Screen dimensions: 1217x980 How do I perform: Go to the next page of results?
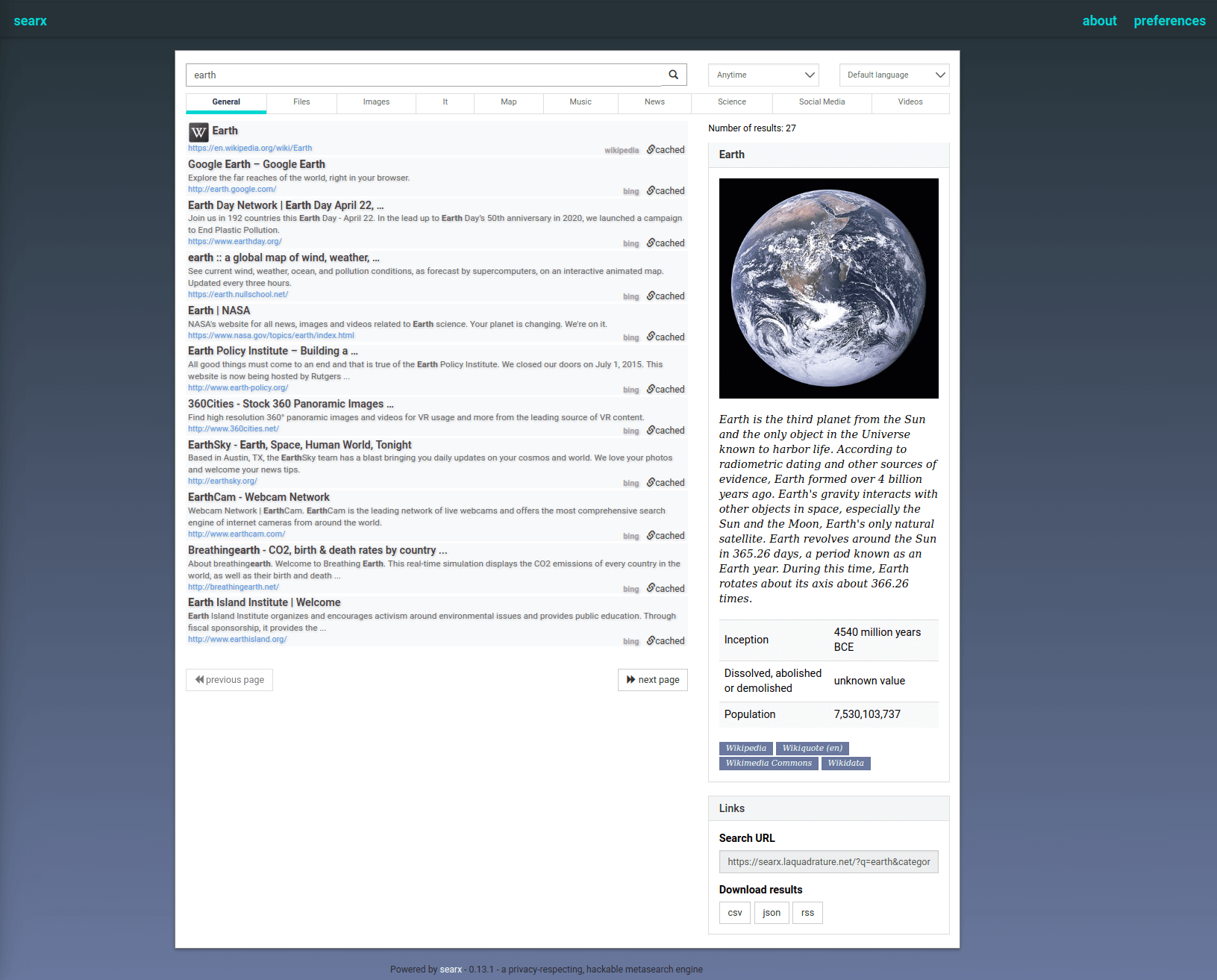pos(653,680)
